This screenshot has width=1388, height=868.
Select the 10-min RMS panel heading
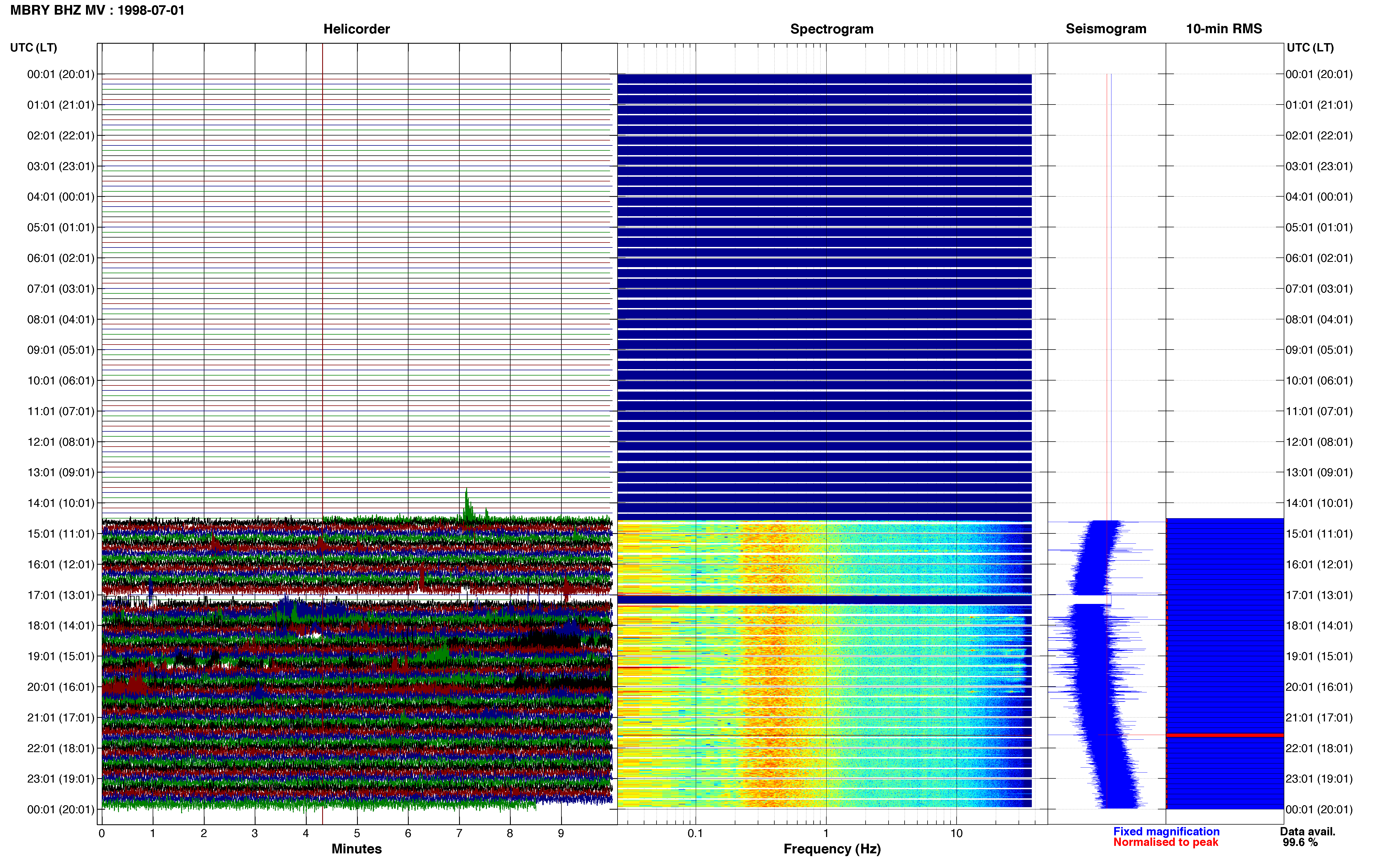click(1224, 29)
